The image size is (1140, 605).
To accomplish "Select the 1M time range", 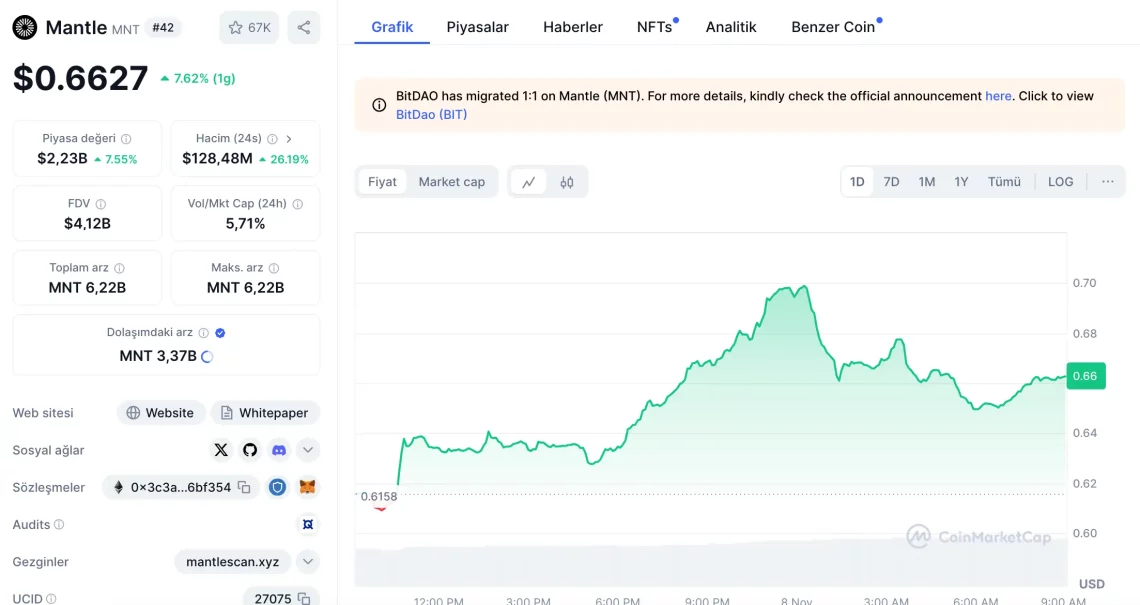I will point(926,182).
